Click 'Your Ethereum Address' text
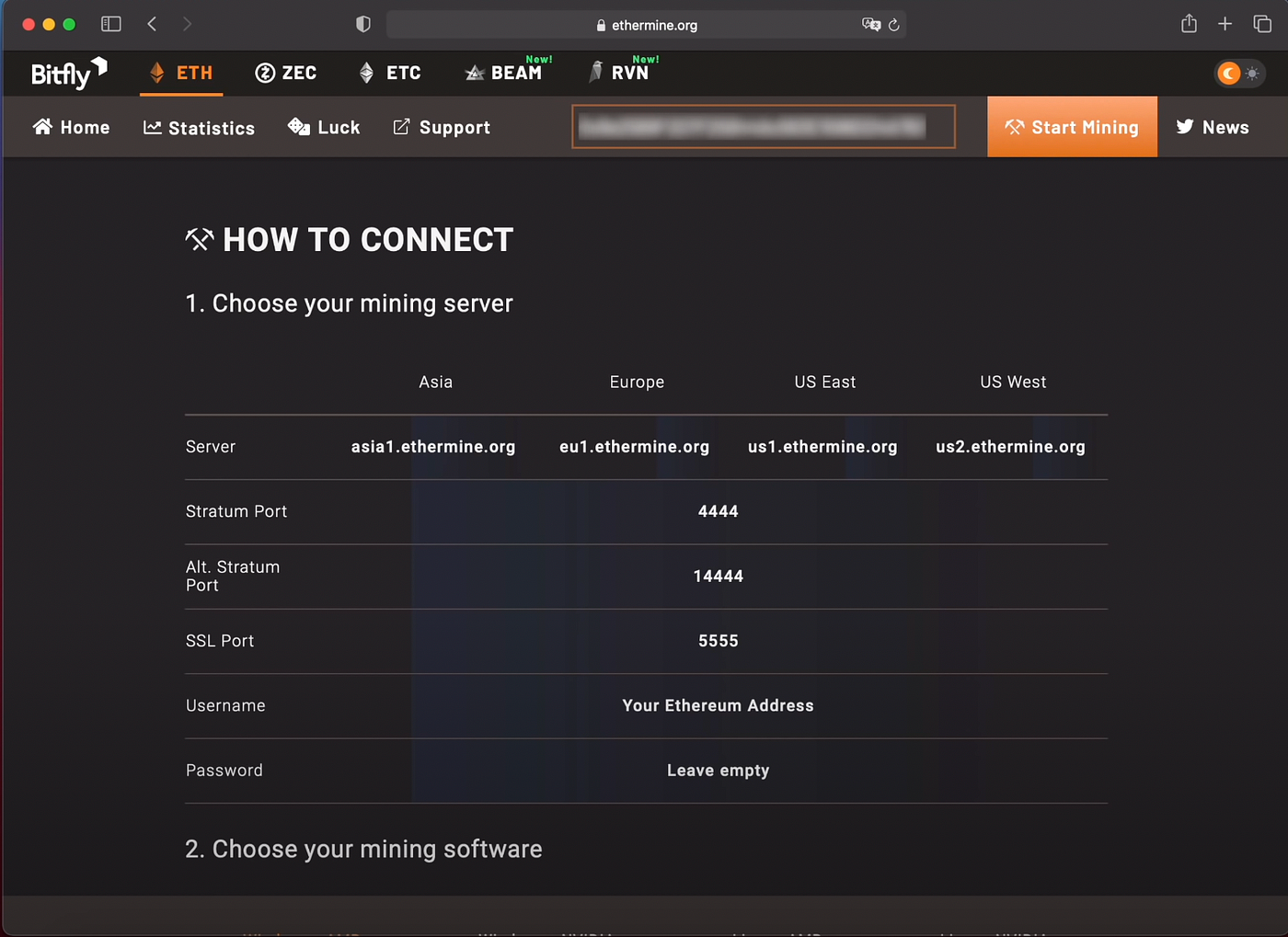Image resolution: width=1288 pixels, height=937 pixels. [x=719, y=705]
